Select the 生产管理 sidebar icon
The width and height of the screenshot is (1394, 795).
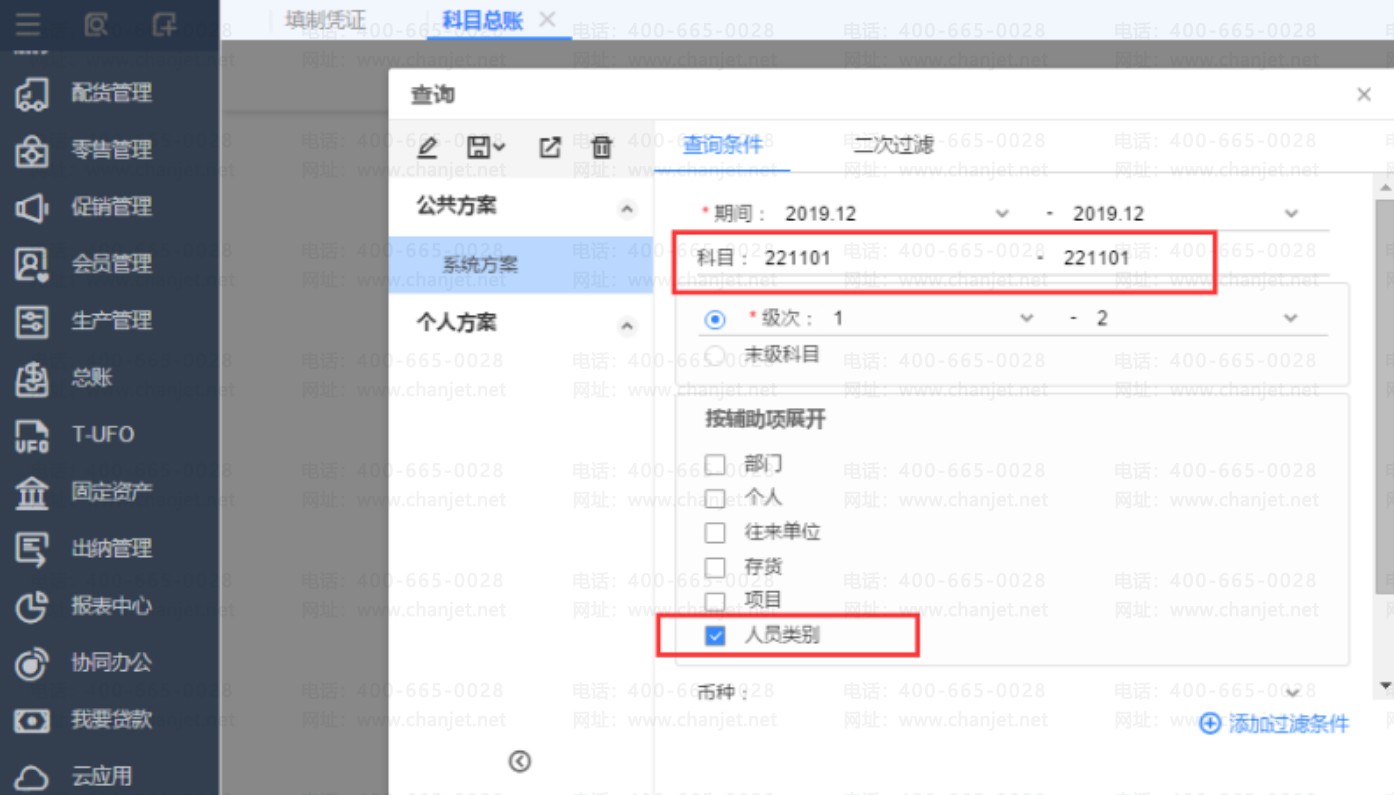click(32, 322)
